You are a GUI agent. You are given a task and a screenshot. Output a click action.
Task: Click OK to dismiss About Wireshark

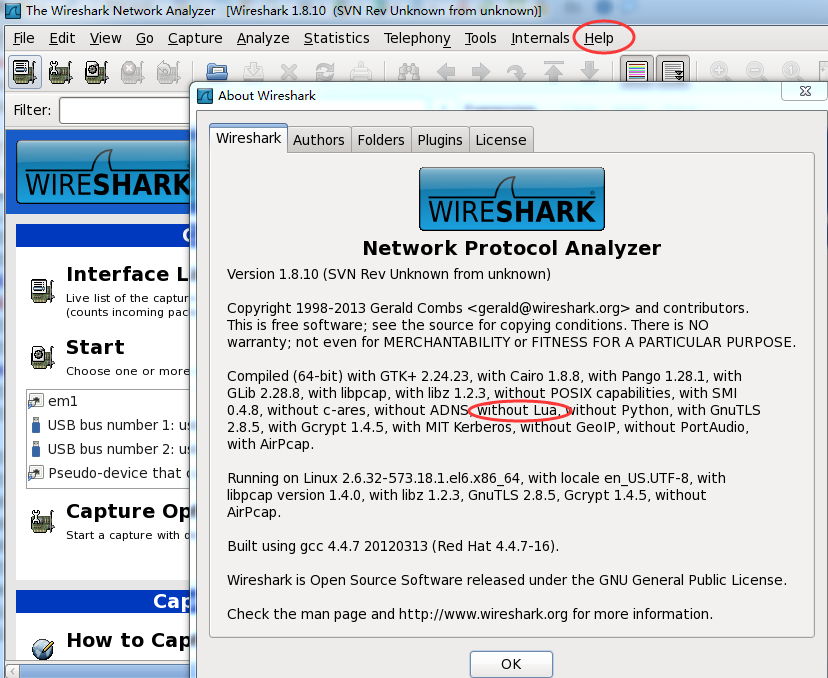click(511, 664)
